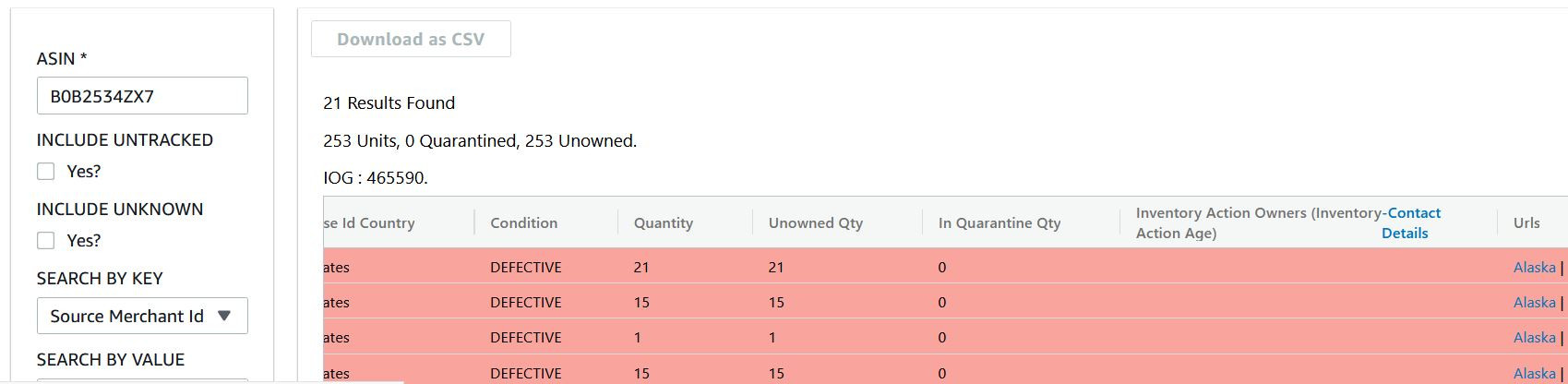This screenshot has width=1568, height=384.
Task: Select the Unowned Qty column header
Action: pyautogui.click(x=815, y=222)
